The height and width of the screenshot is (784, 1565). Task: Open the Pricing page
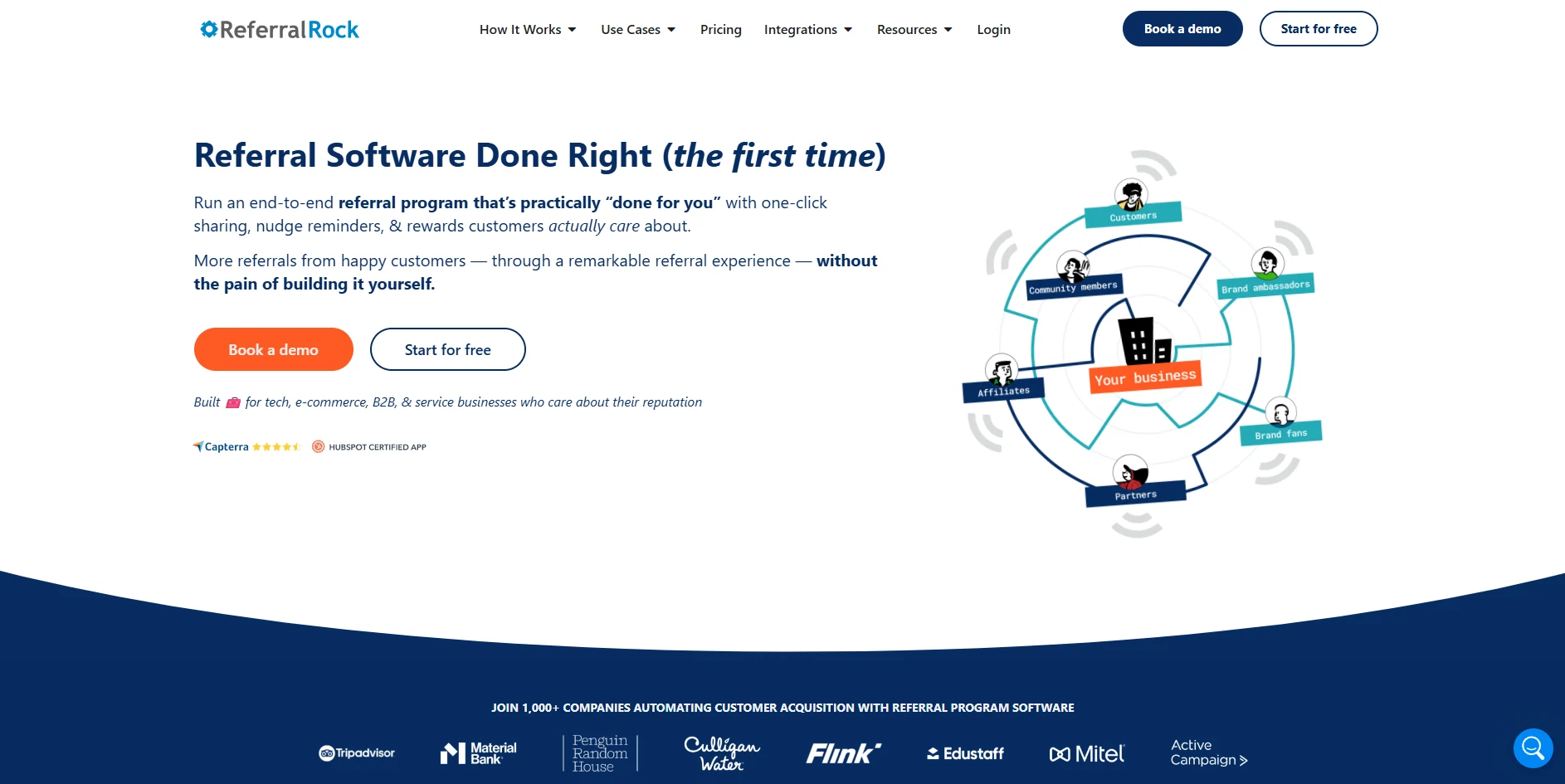(720, 30)
